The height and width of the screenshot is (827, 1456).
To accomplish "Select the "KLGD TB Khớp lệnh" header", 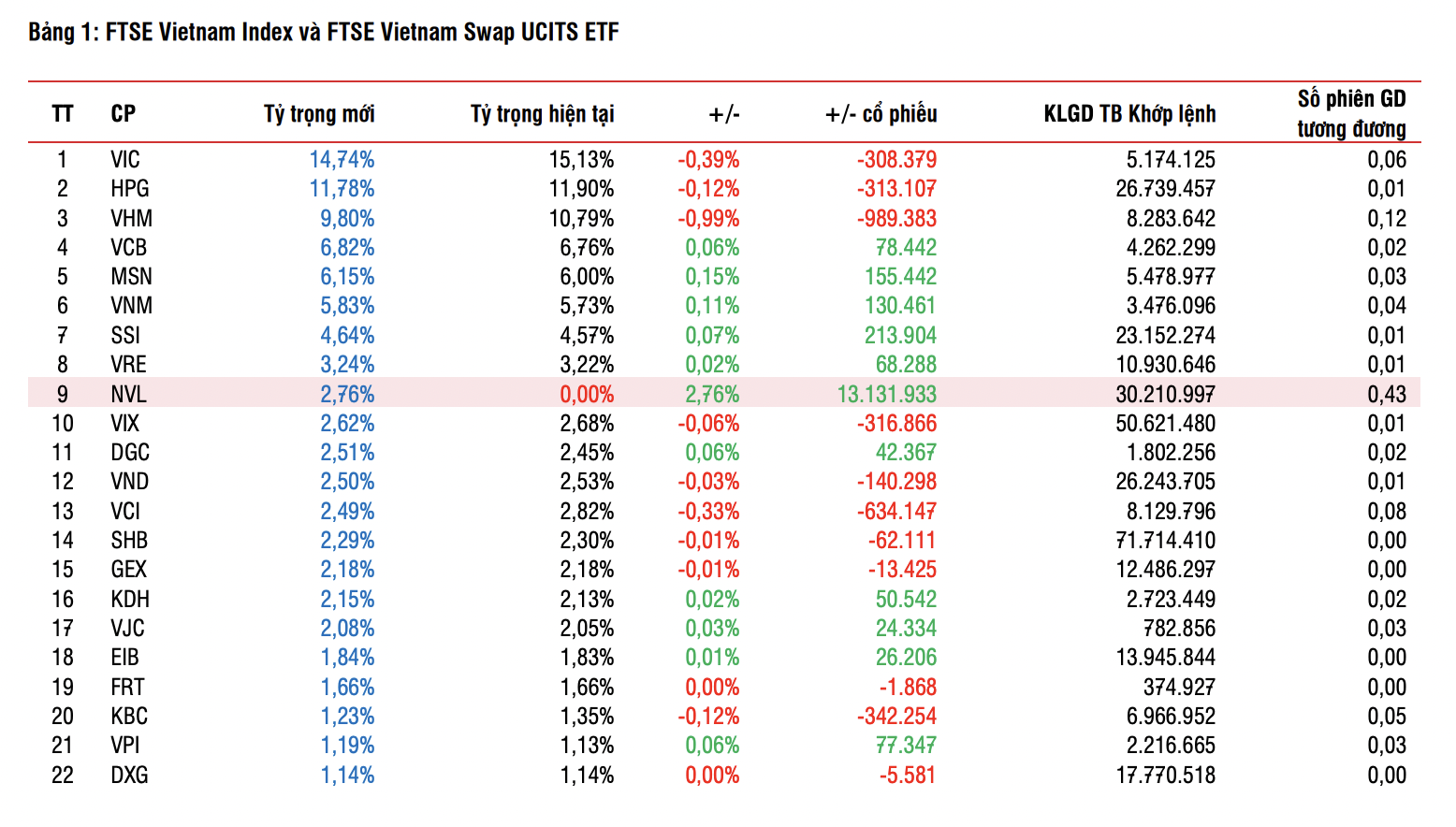I will point(1129,114).
